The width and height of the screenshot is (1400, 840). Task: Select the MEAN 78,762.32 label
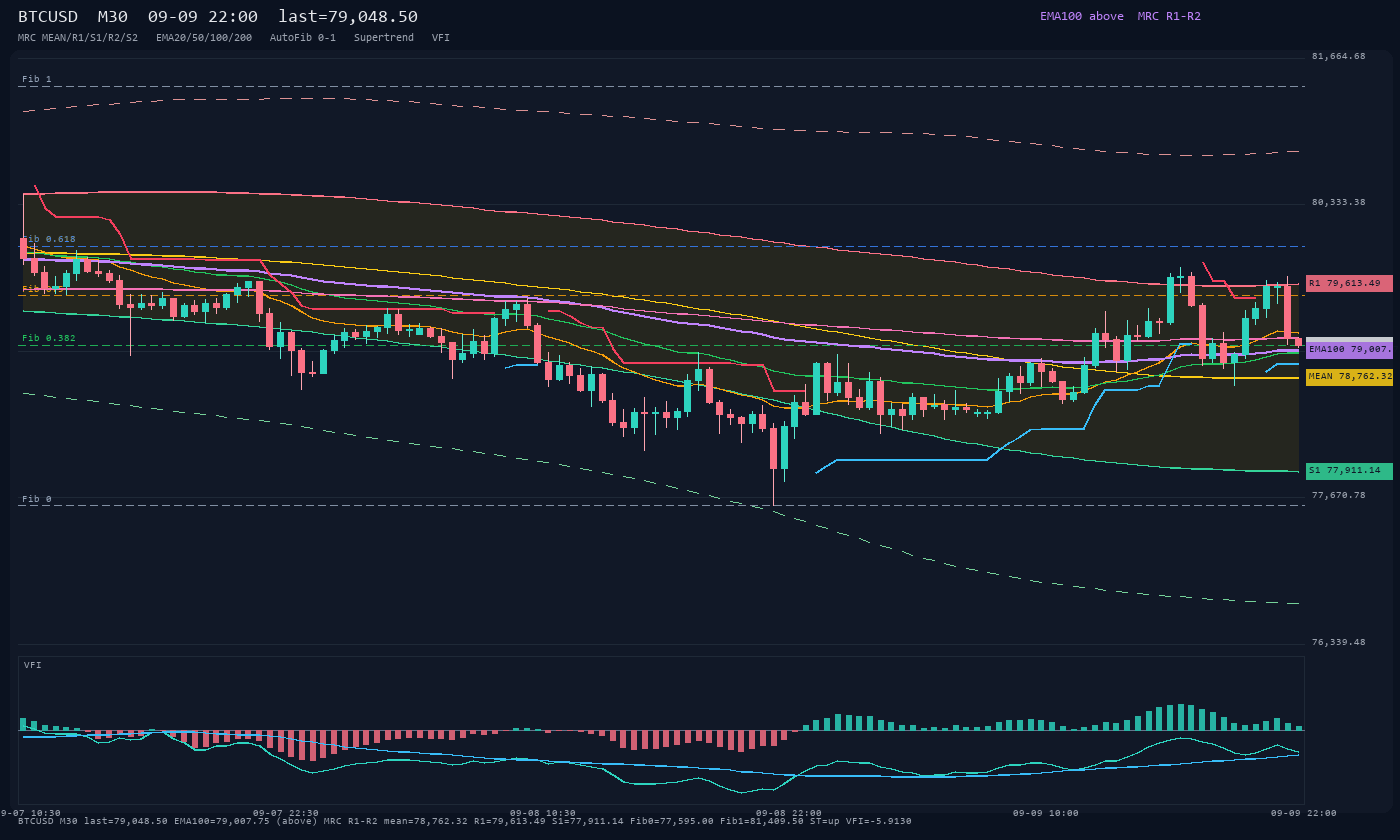[x=1349, y=377]
